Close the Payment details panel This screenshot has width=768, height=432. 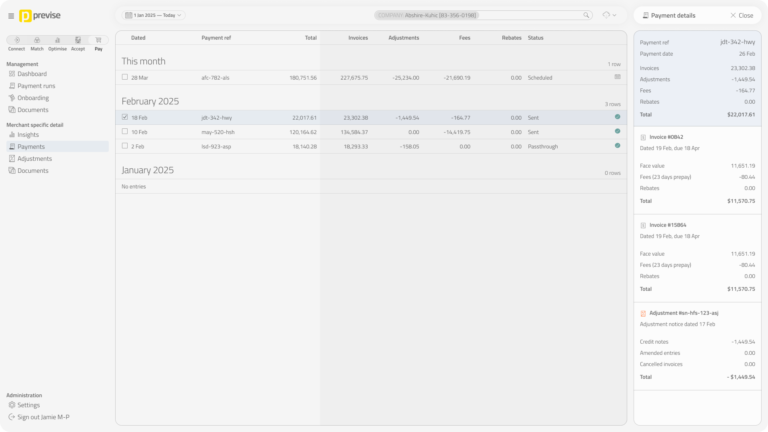[x=742, y=16]
